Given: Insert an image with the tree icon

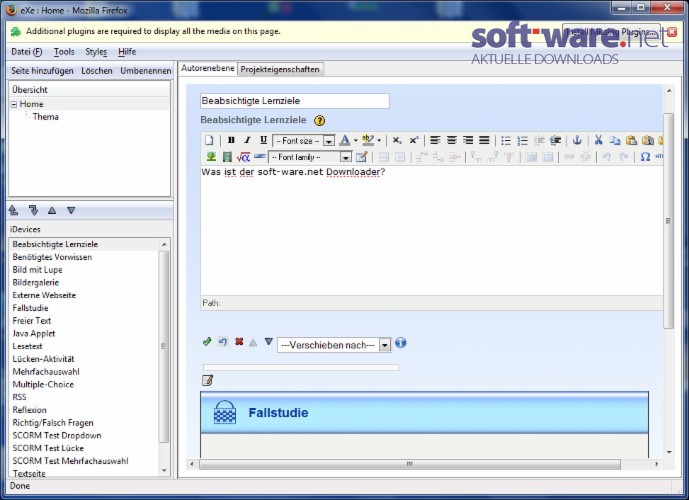Looking at the screenshot, I should click(211, 157).
